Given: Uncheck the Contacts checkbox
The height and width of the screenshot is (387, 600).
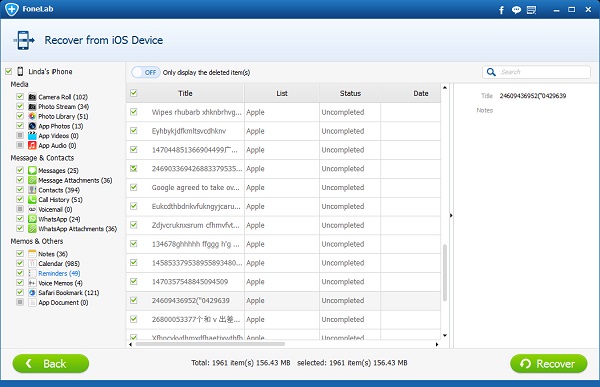Looking at the screenshot, I should click(x=20, y=189).
